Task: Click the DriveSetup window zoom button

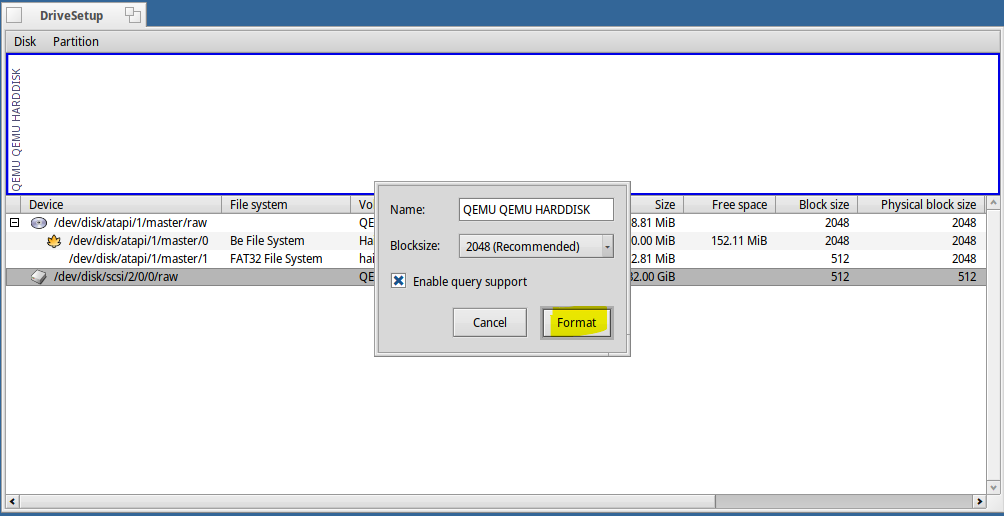Action: coord(132,15)
